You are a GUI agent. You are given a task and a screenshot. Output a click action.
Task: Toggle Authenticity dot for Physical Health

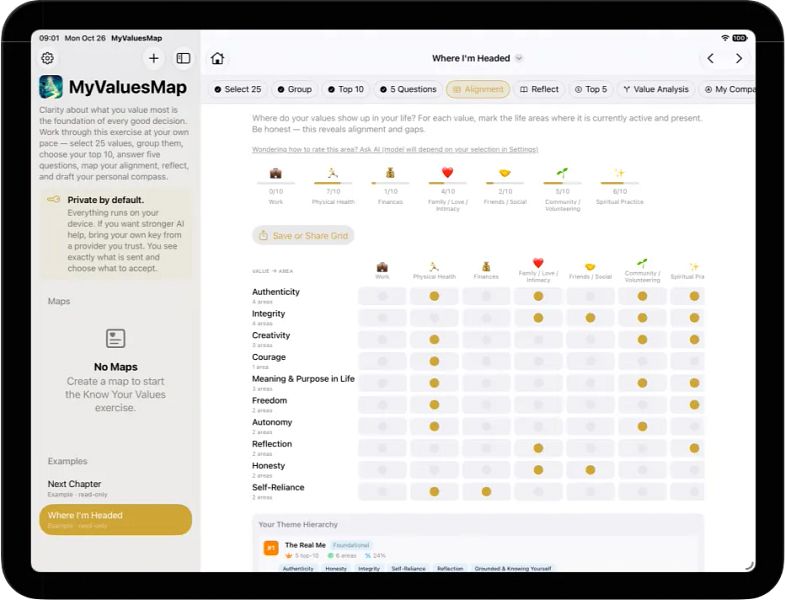434,296
